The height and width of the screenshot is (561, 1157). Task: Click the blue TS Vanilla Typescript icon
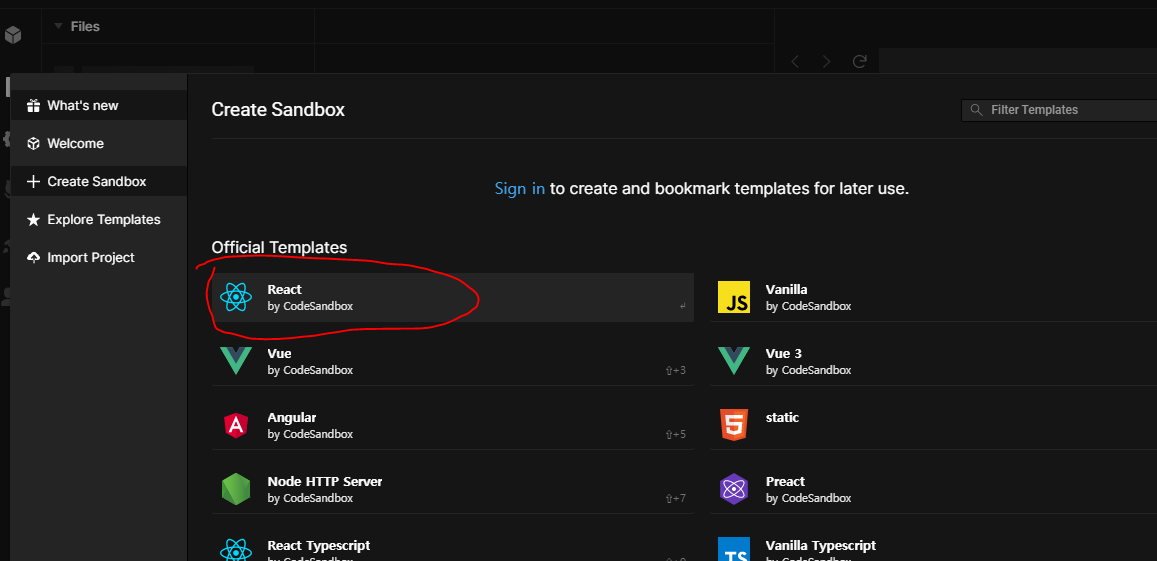pos(733,549)
